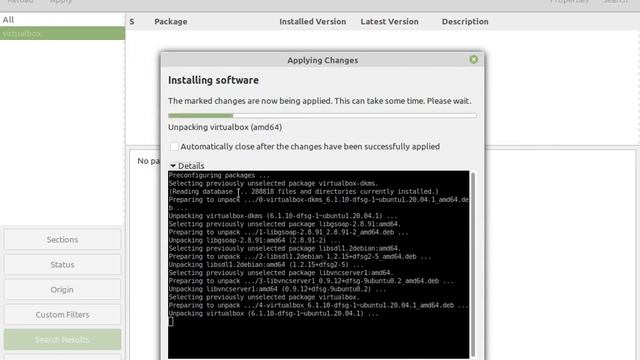Open the Origin filter
Viewport: 640px width, 360px height.
pyautogui.click(x=62, y=290)
